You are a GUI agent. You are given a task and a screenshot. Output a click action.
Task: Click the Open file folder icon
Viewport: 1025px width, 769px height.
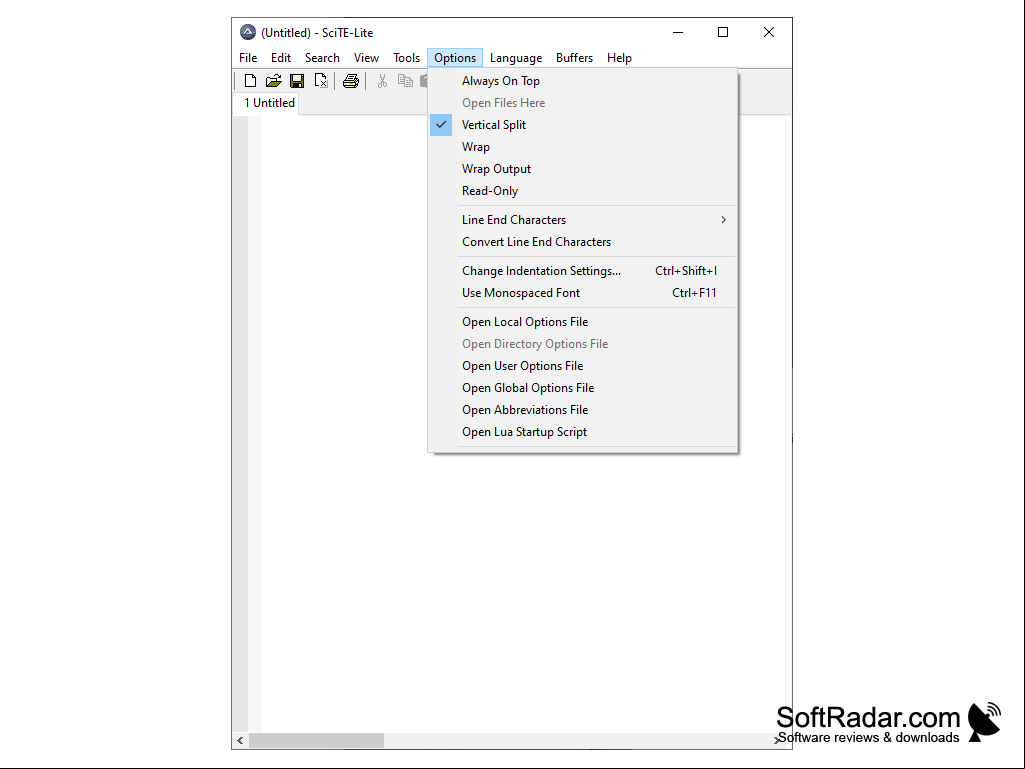pyautogui.click(x=273, y=80)
